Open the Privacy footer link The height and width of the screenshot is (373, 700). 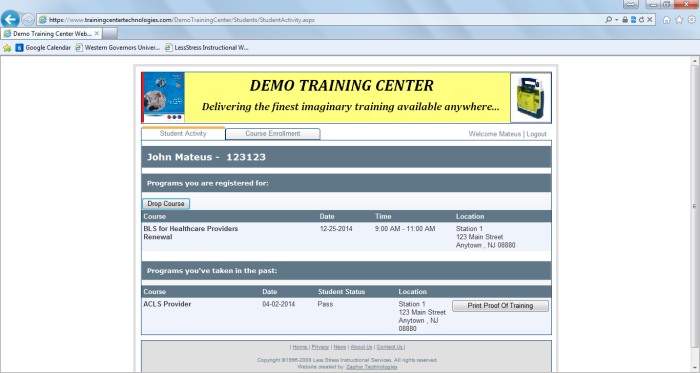click(x=320, y=347)
